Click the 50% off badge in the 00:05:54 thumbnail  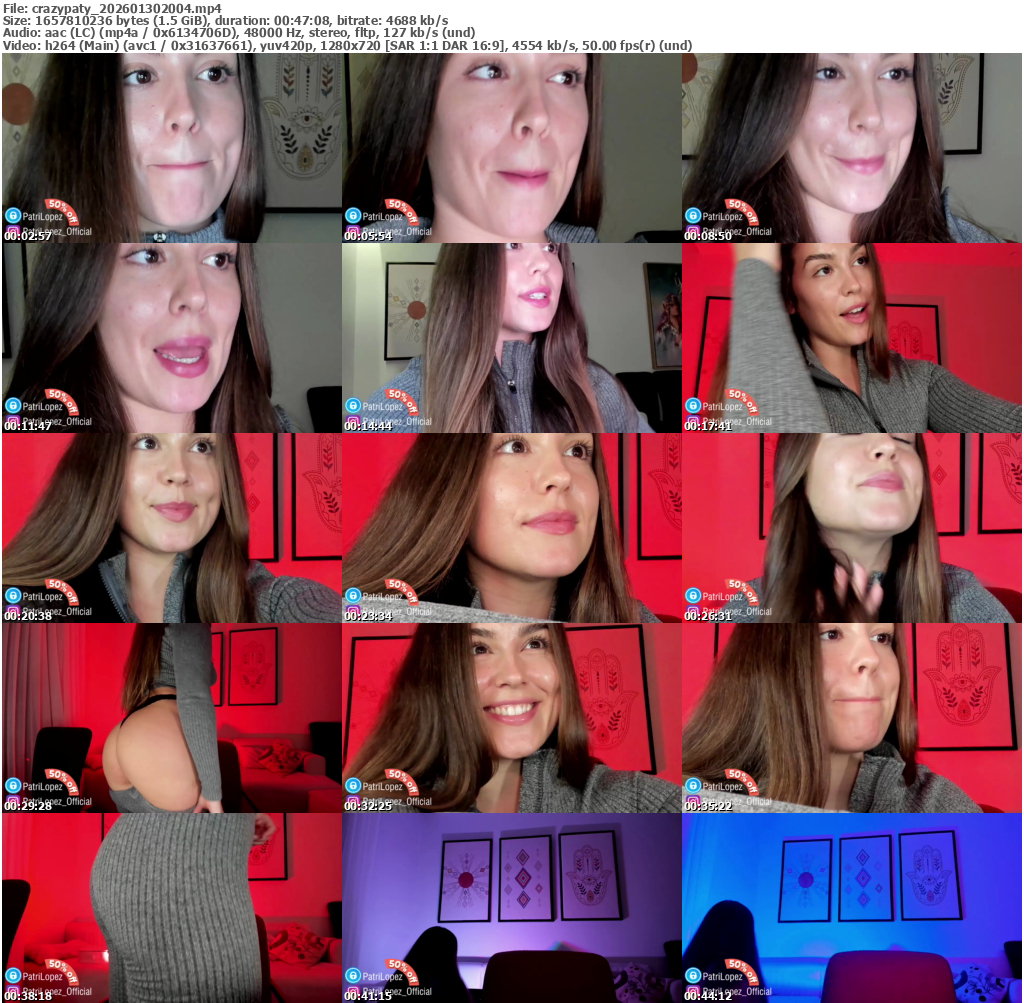click(x=401, y=211)
